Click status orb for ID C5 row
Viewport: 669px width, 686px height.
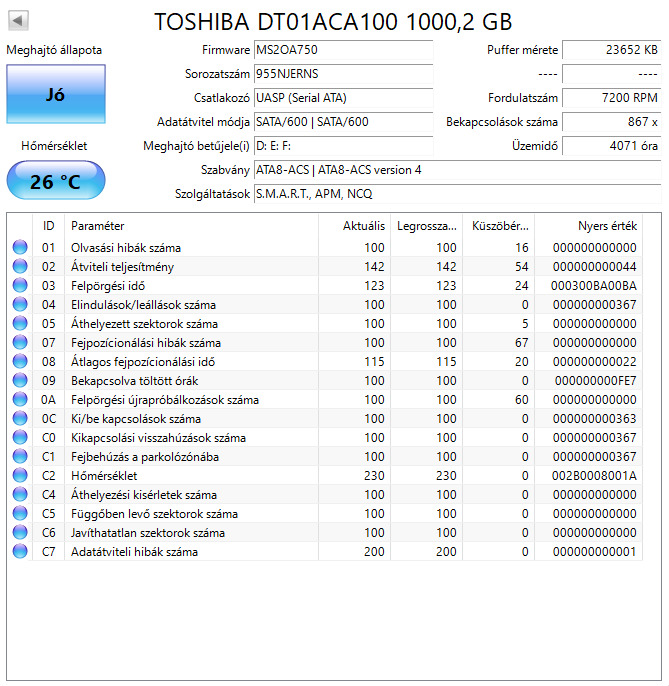point(20,513)
